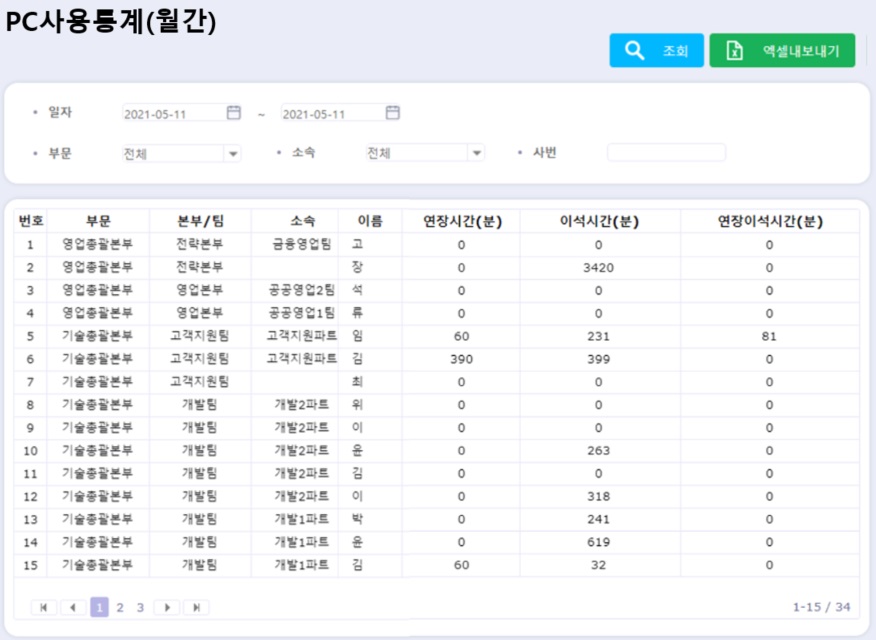Click the 231 value in row 5
This screenshot has height=640, width=876.
point(598,336)
